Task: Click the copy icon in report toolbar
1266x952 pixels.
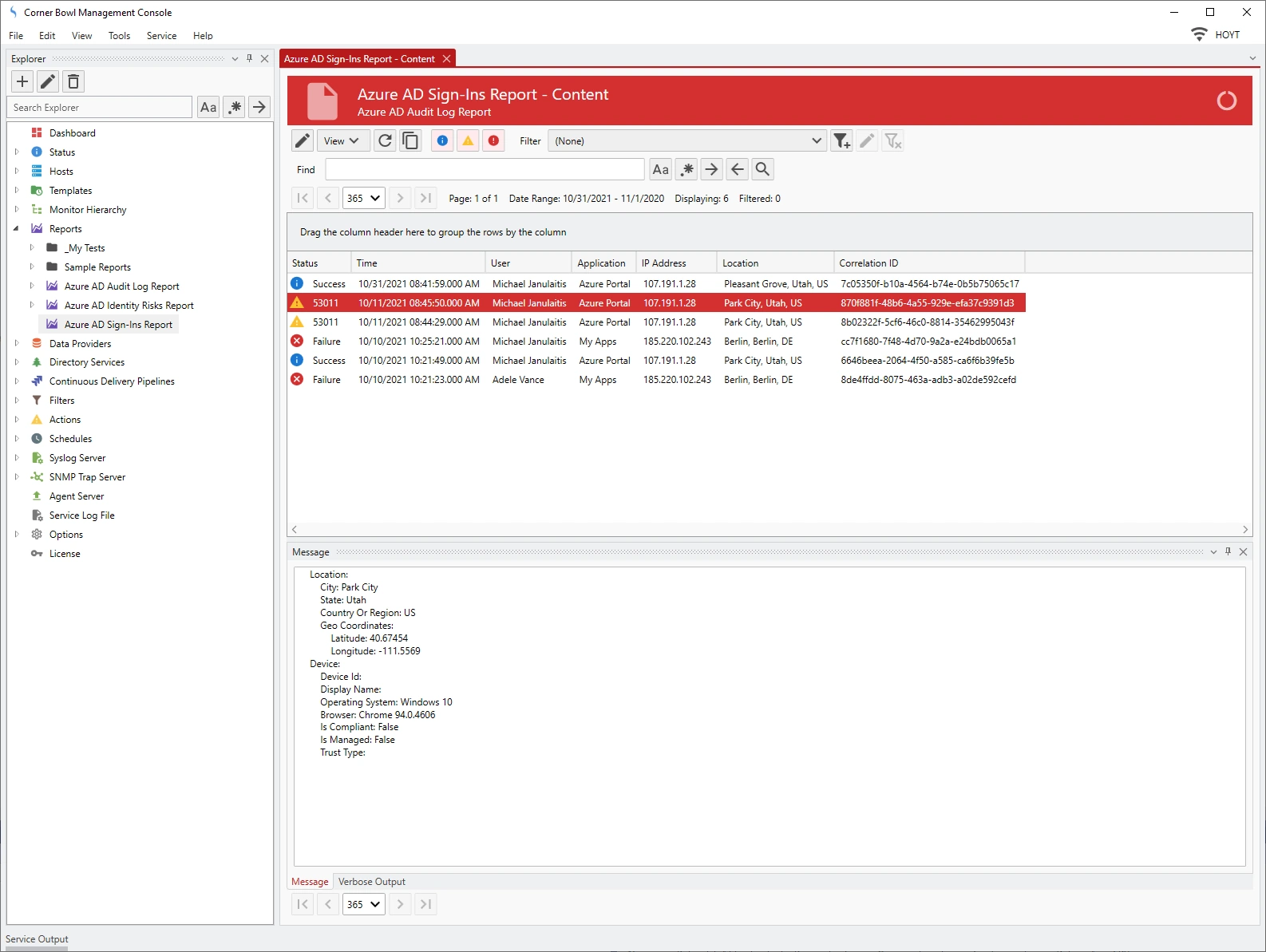Action: tap(410, 141)
